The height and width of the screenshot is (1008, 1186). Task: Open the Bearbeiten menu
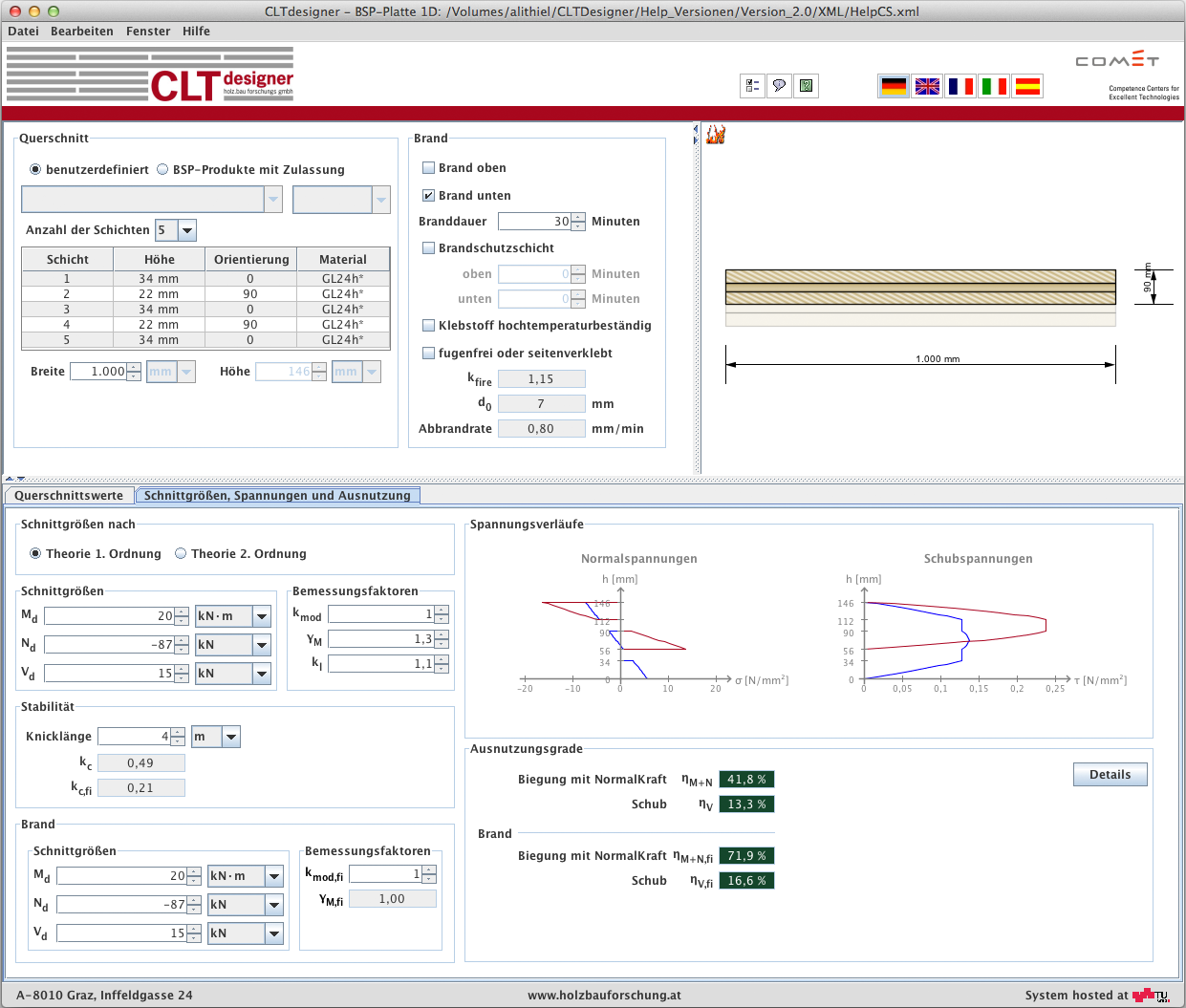(81, 32)
